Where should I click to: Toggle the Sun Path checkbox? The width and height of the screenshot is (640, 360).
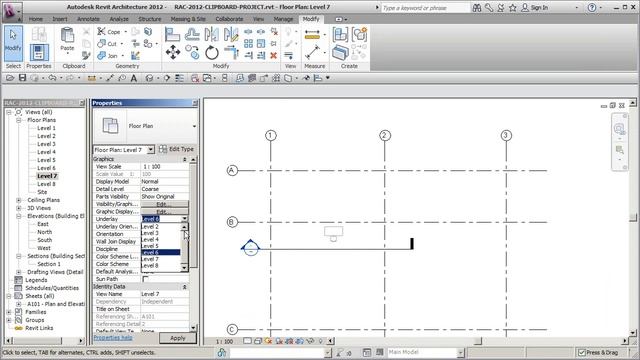pos(145,279)
